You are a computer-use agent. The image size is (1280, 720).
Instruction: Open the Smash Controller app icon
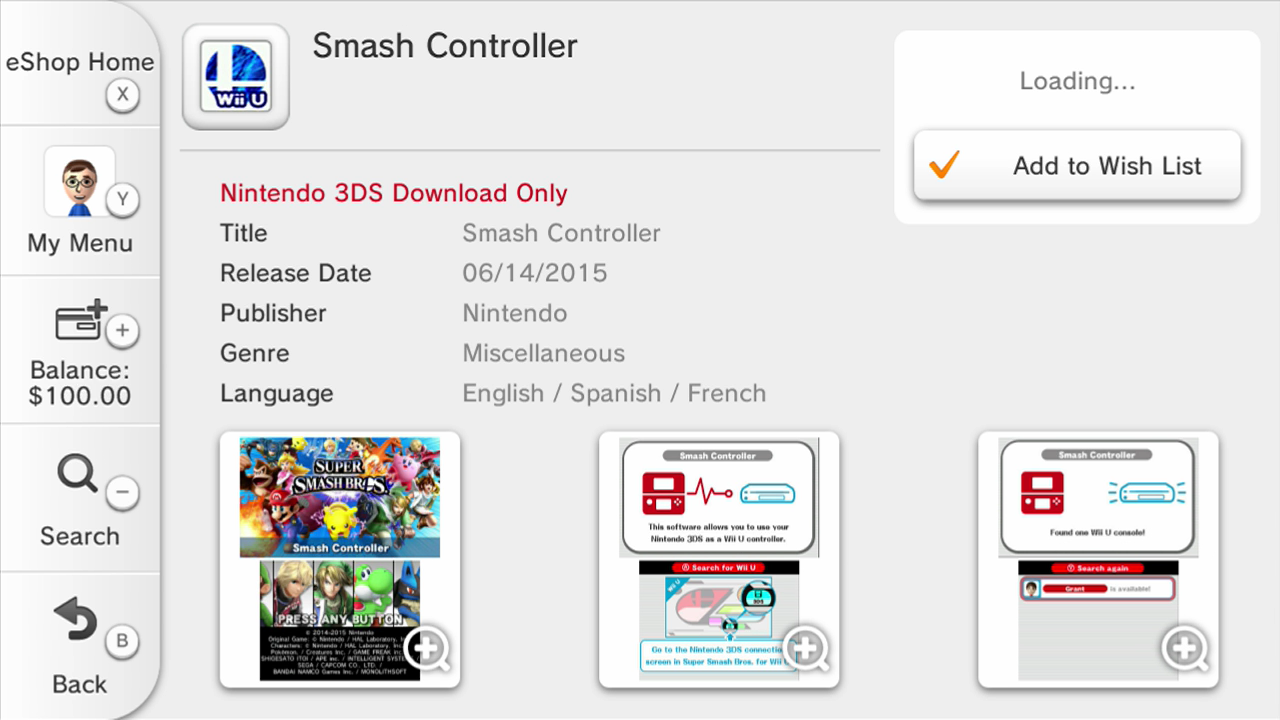[x=236, y=77]
